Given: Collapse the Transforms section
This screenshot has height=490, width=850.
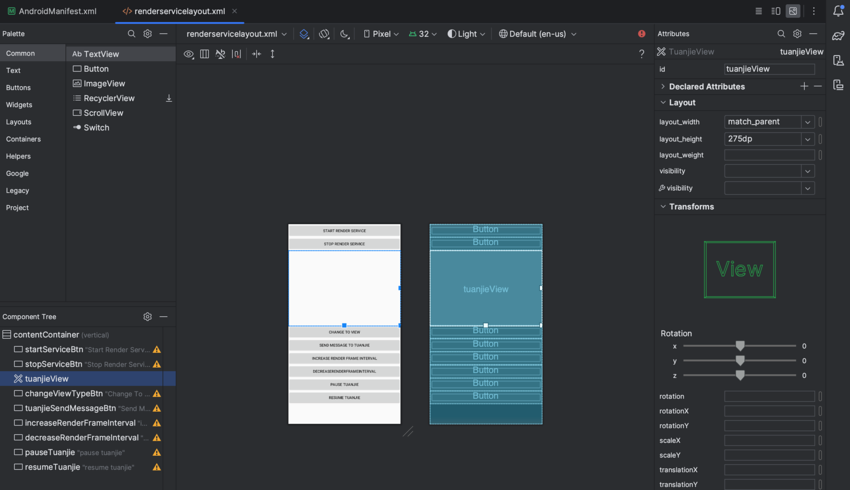Looking at the screenshot, I should coord(663,207).
